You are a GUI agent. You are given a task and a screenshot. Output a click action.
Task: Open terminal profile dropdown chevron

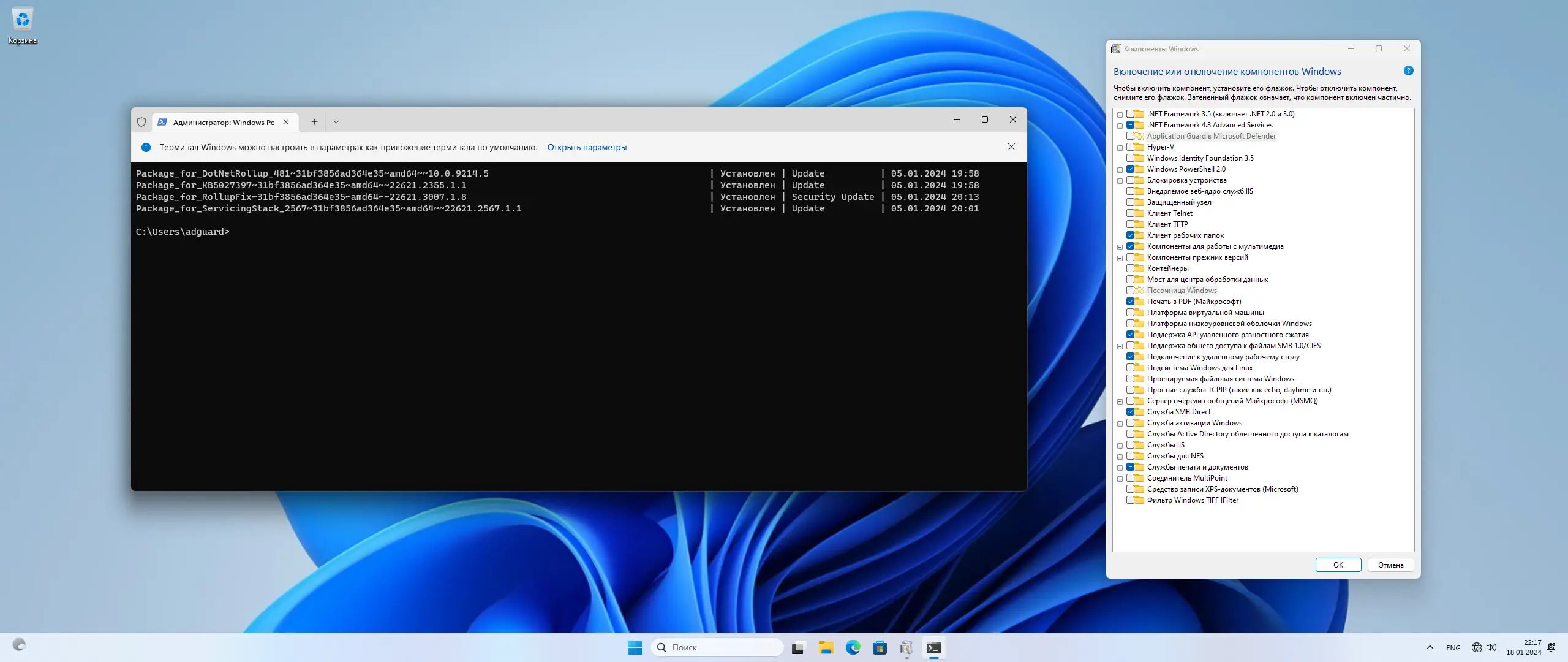(336, 122)
